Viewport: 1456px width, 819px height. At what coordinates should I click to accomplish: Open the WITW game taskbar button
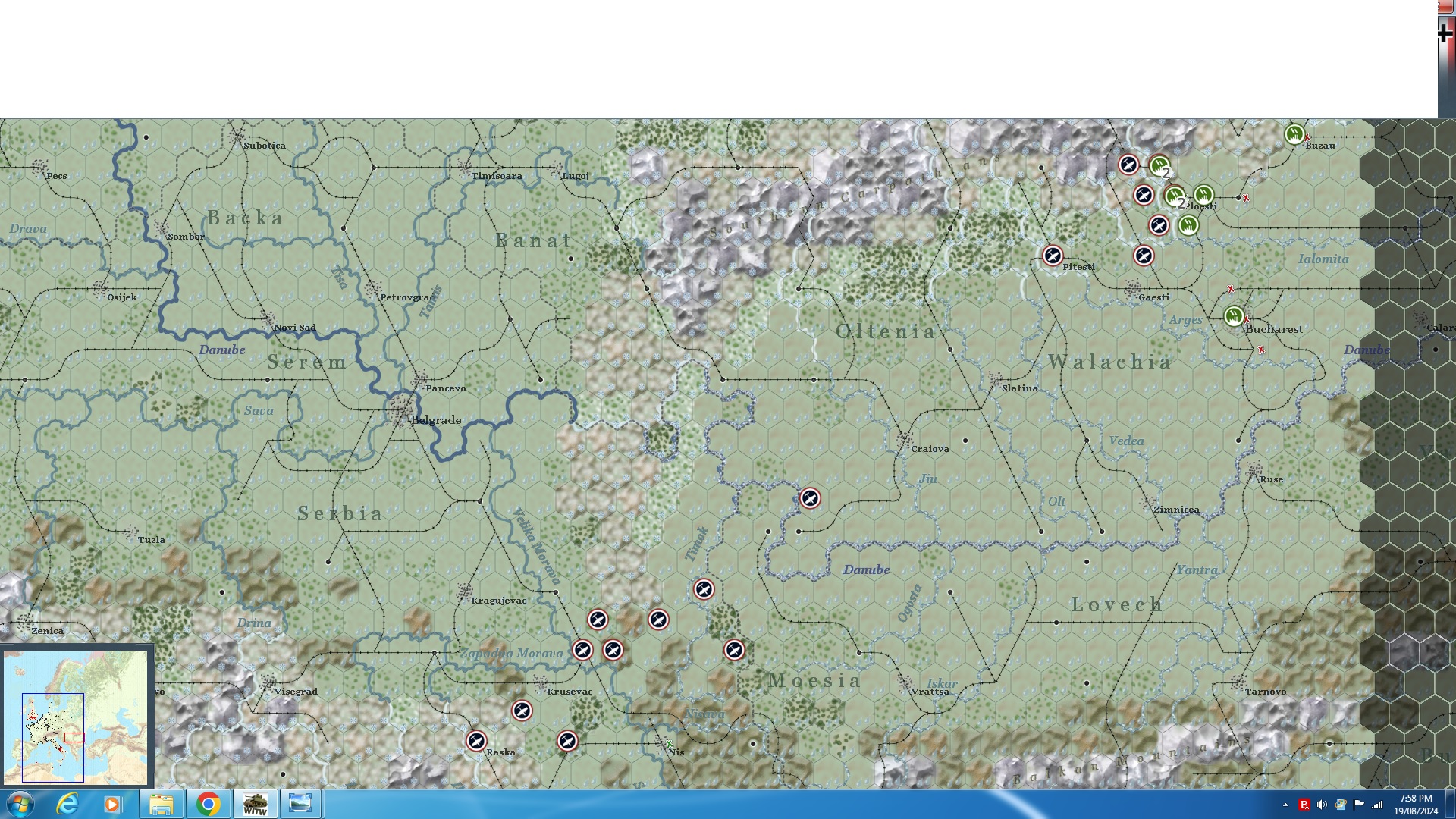255,804
